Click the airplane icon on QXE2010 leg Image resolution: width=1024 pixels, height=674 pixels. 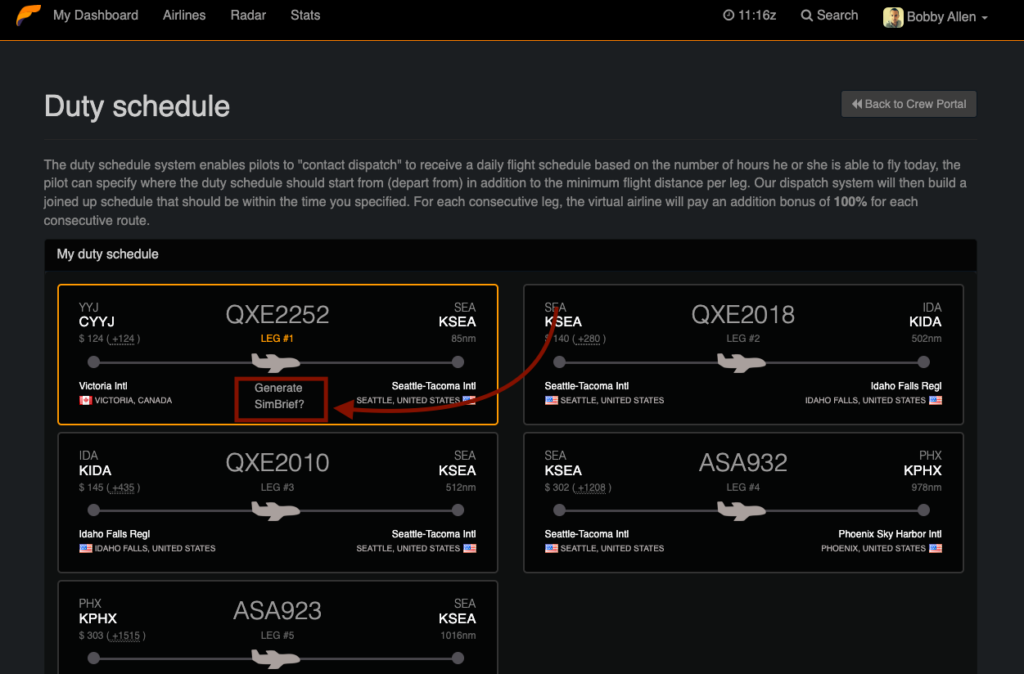[x=276, y=510]
